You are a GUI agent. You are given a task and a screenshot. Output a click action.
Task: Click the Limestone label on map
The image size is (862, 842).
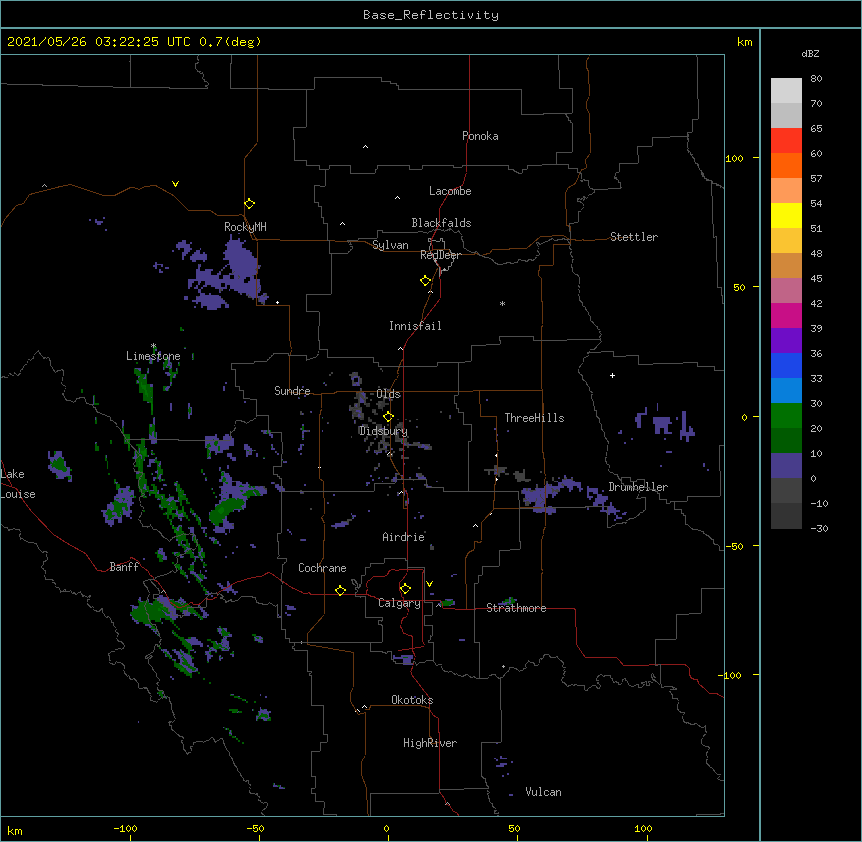tap(153, 356)
